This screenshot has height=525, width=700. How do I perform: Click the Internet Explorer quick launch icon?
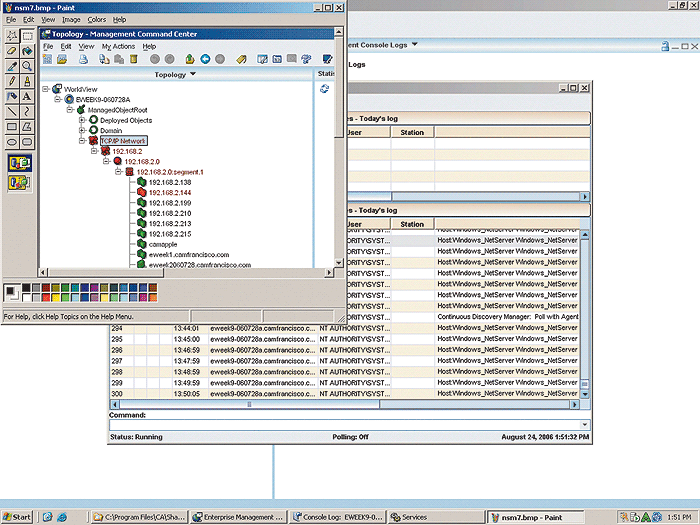(x=62, y=517)
